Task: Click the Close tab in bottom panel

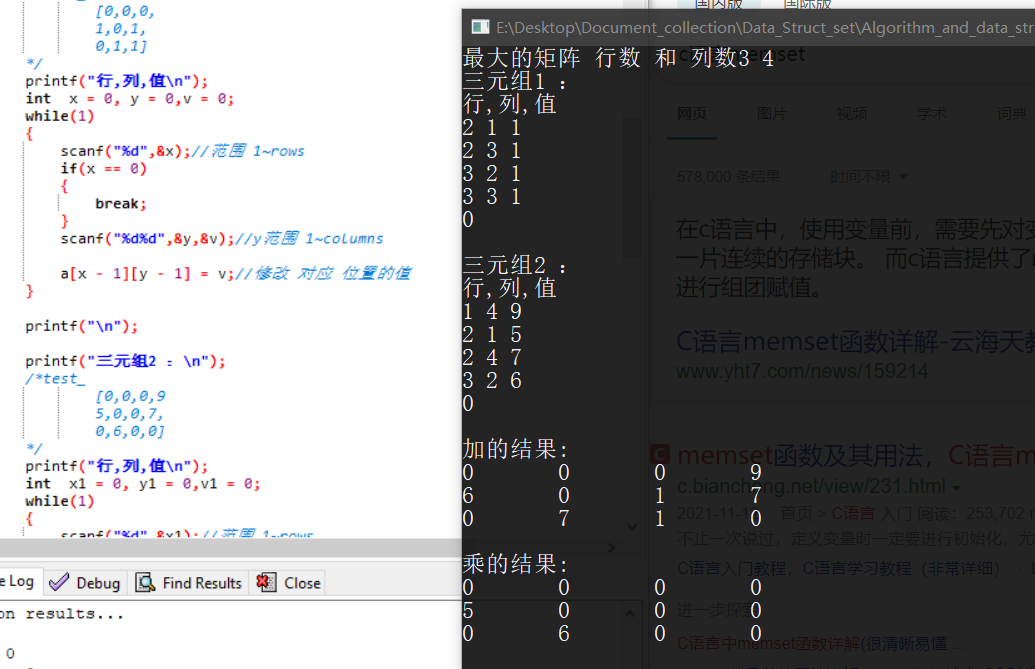Action: pyautogui.click(x=288, y=583)
